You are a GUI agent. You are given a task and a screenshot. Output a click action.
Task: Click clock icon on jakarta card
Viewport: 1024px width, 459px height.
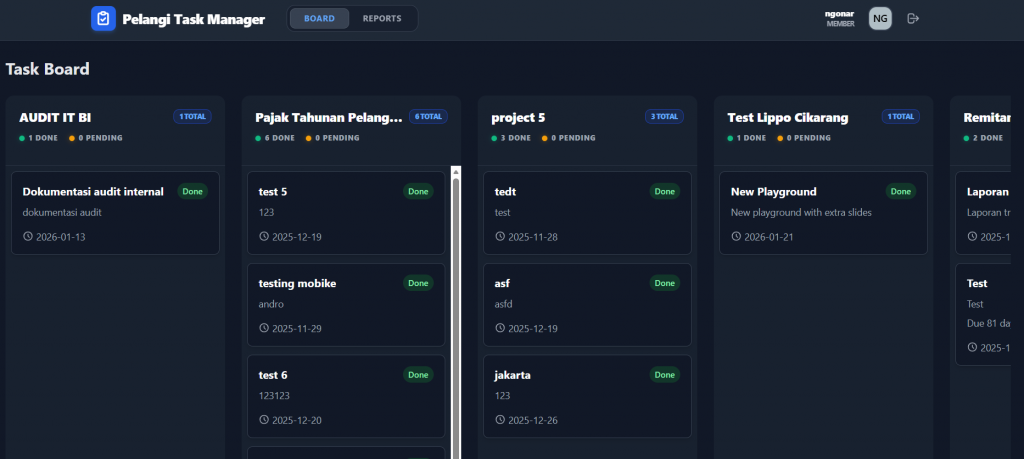[x=500, y=420]
